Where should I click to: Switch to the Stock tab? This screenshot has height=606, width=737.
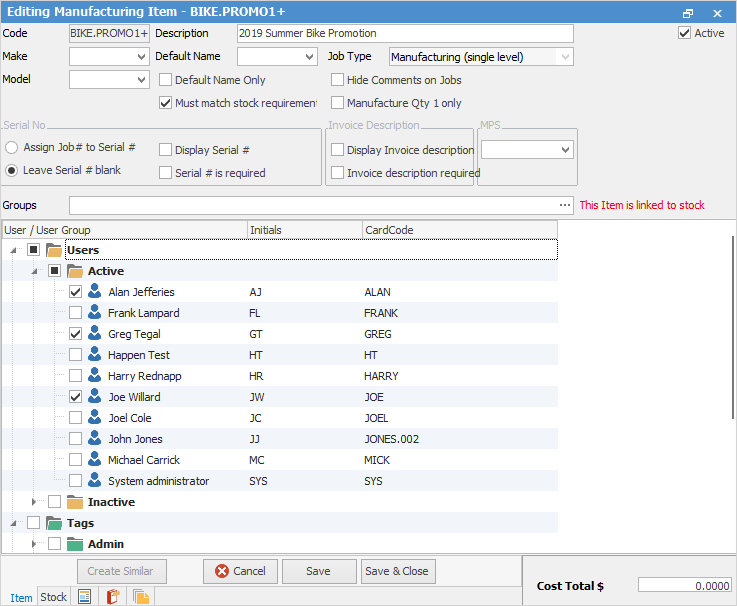point(54,597)
